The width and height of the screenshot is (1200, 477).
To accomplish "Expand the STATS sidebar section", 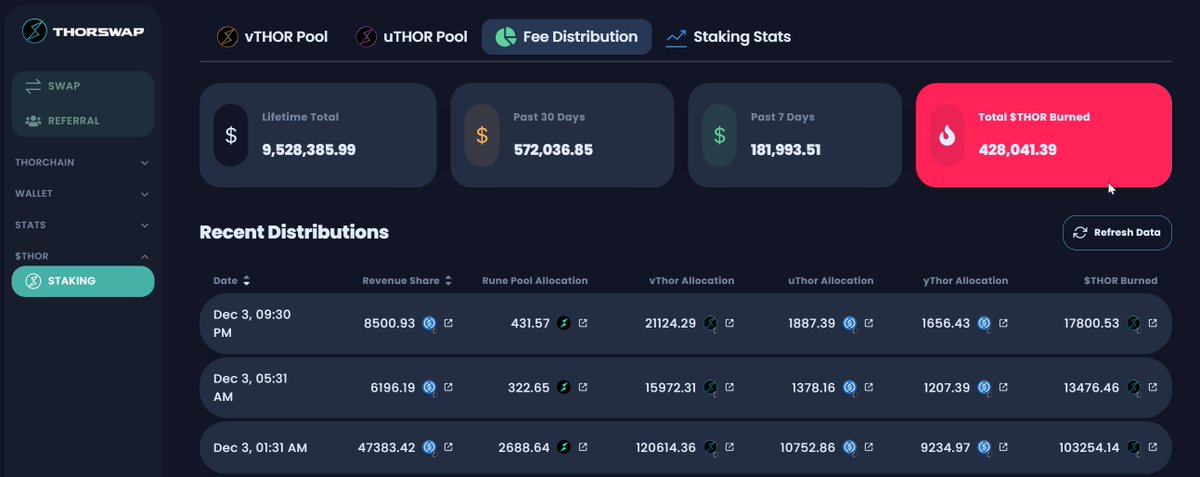I will [81, 225].
